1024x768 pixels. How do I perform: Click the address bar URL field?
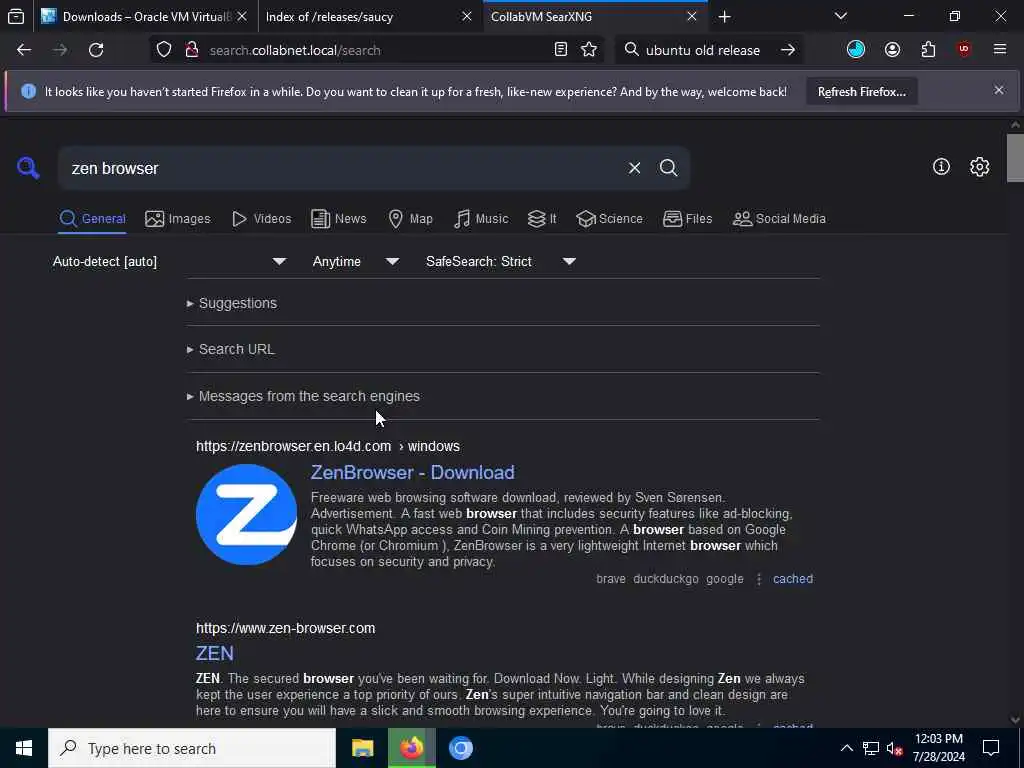tap(376, 50)
